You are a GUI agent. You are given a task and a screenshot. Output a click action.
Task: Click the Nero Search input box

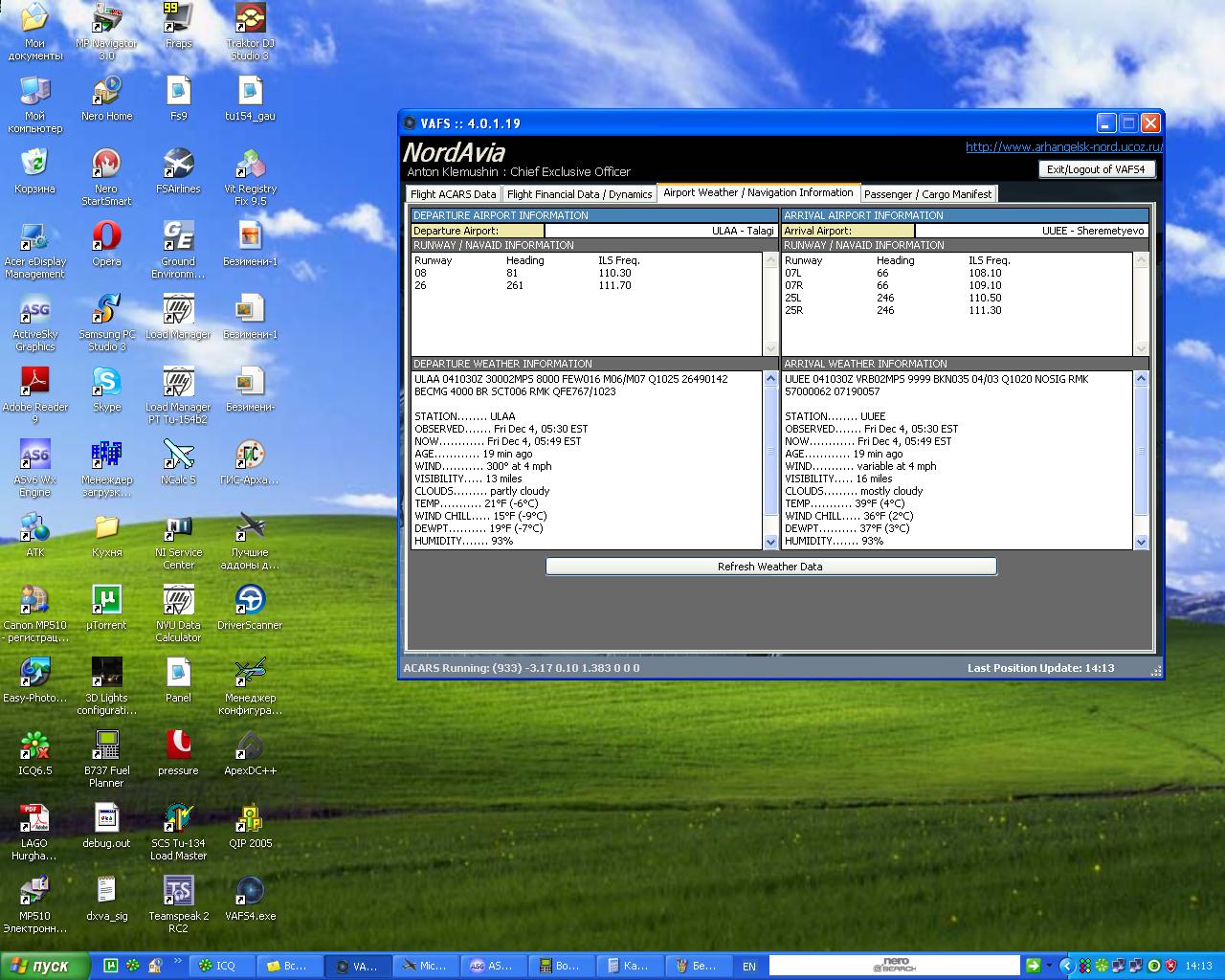click(894, 966)
